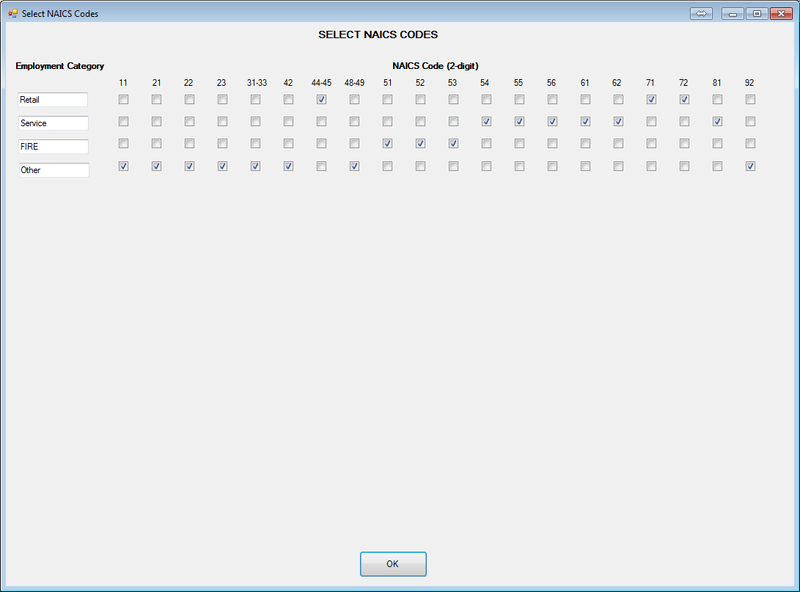Screen dimensions: 800x592
Task: Enable NAICS code 42 for FIRE
Action: pos(289,145)
